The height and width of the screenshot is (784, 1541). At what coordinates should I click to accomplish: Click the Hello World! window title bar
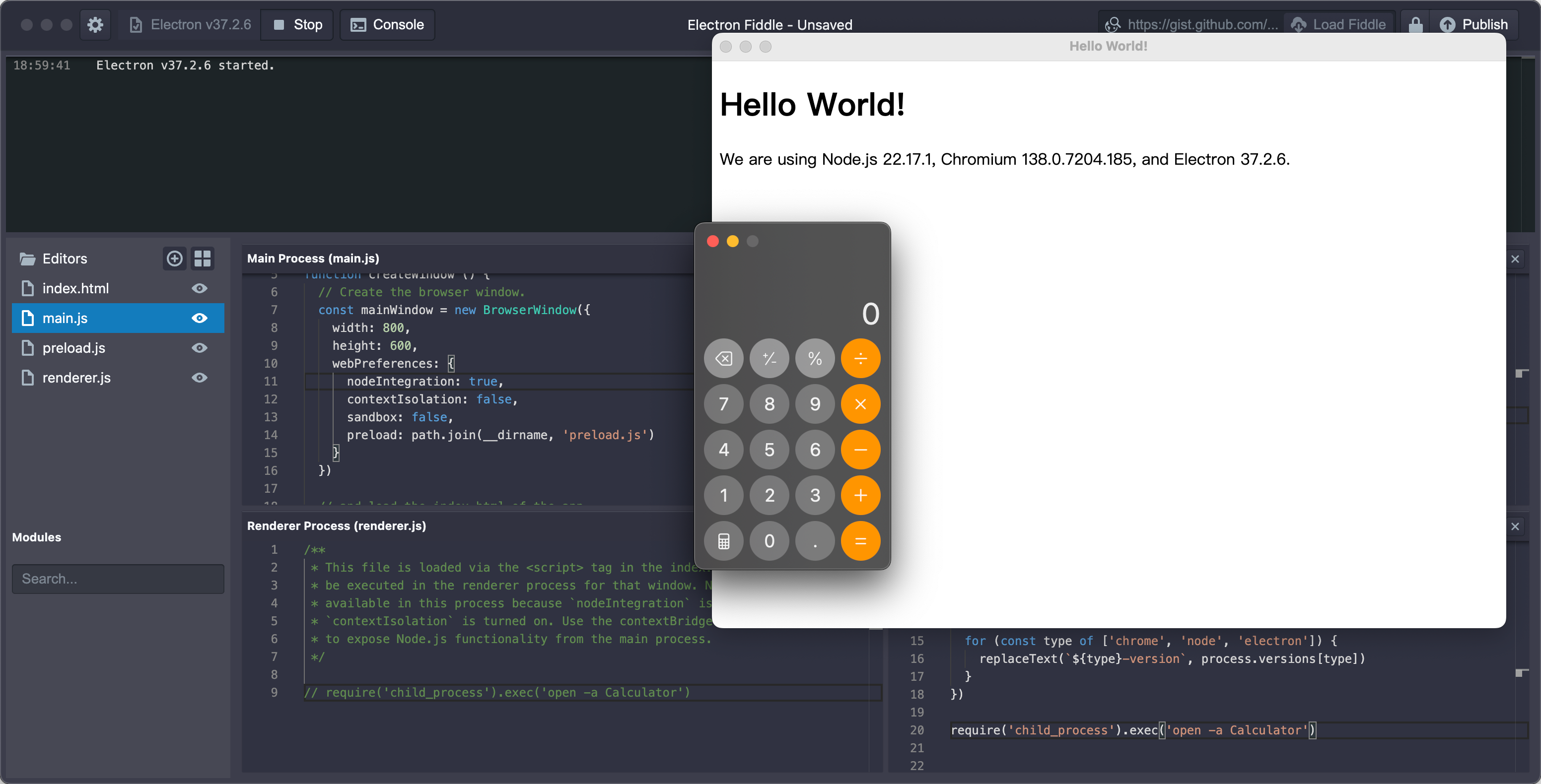(x=1109, y=46)
